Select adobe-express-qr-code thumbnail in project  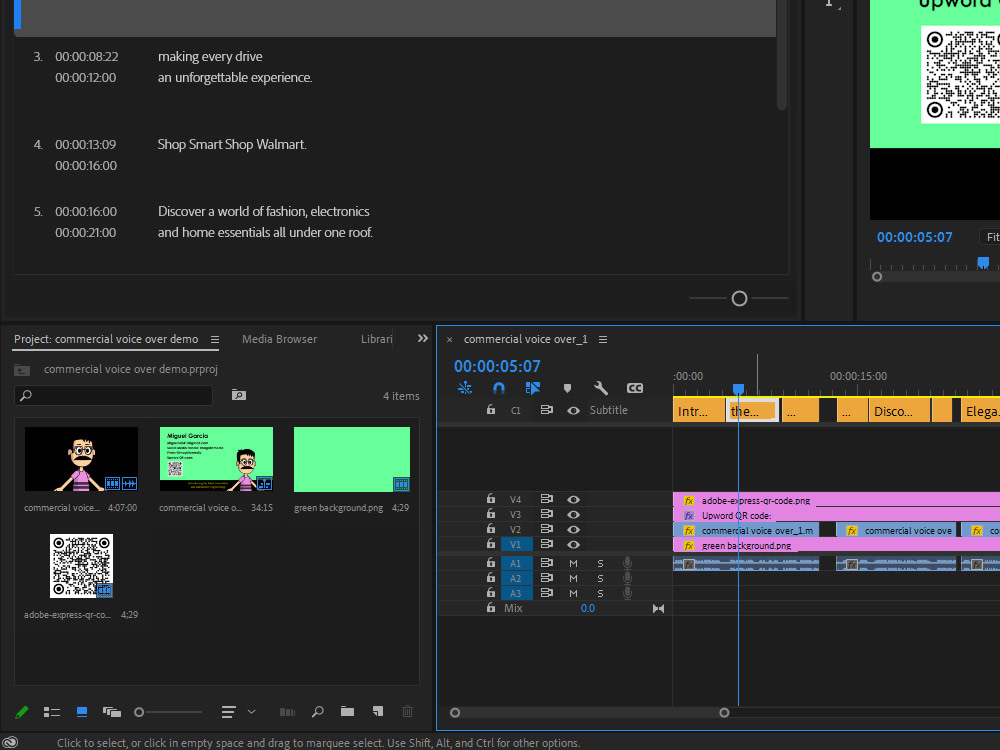81,566
